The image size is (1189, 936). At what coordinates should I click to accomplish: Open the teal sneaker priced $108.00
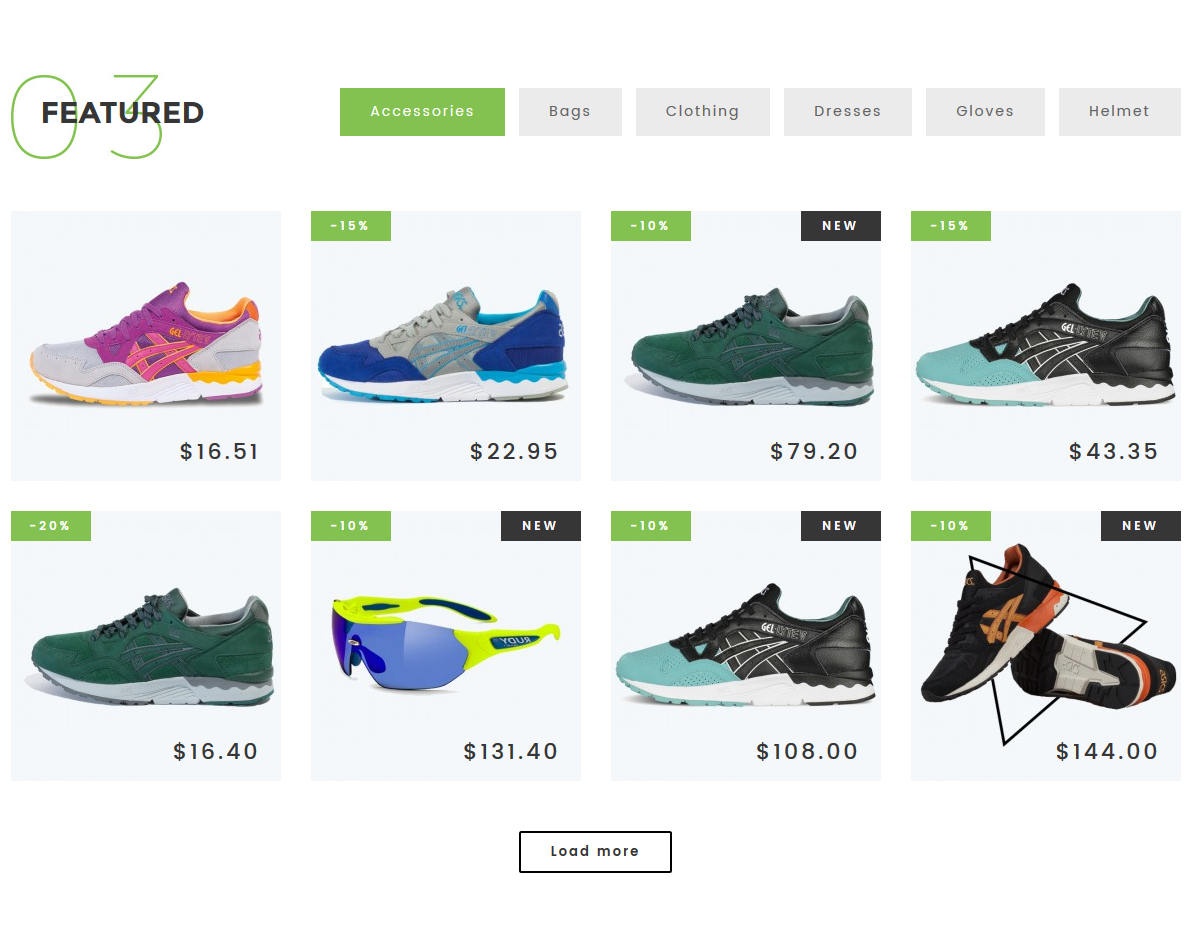[x=745, y=645]
